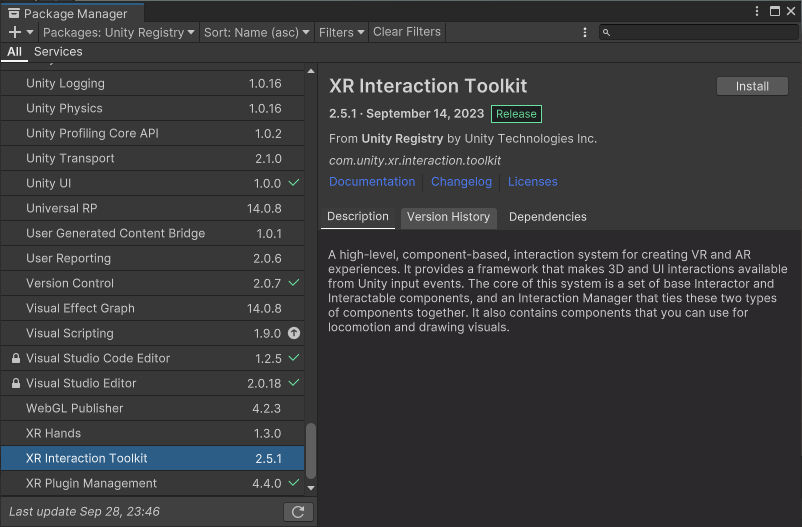This screenshot has height=527, width=802.
Task: Click lock icon next to Visual Studio Code Editor
Action: [x=15, y=358]
